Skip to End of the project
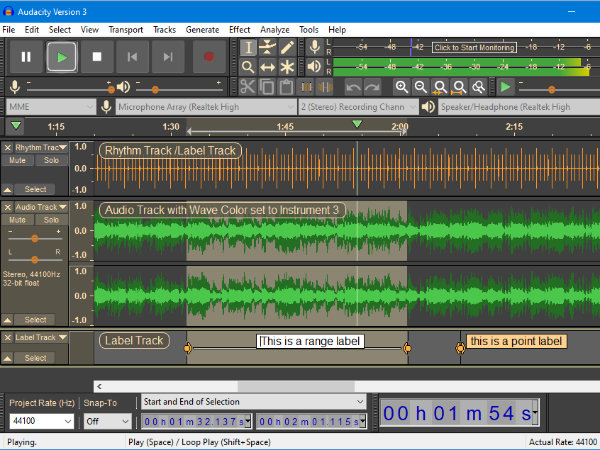Viewport: 600px width, 450px height. 168,57
